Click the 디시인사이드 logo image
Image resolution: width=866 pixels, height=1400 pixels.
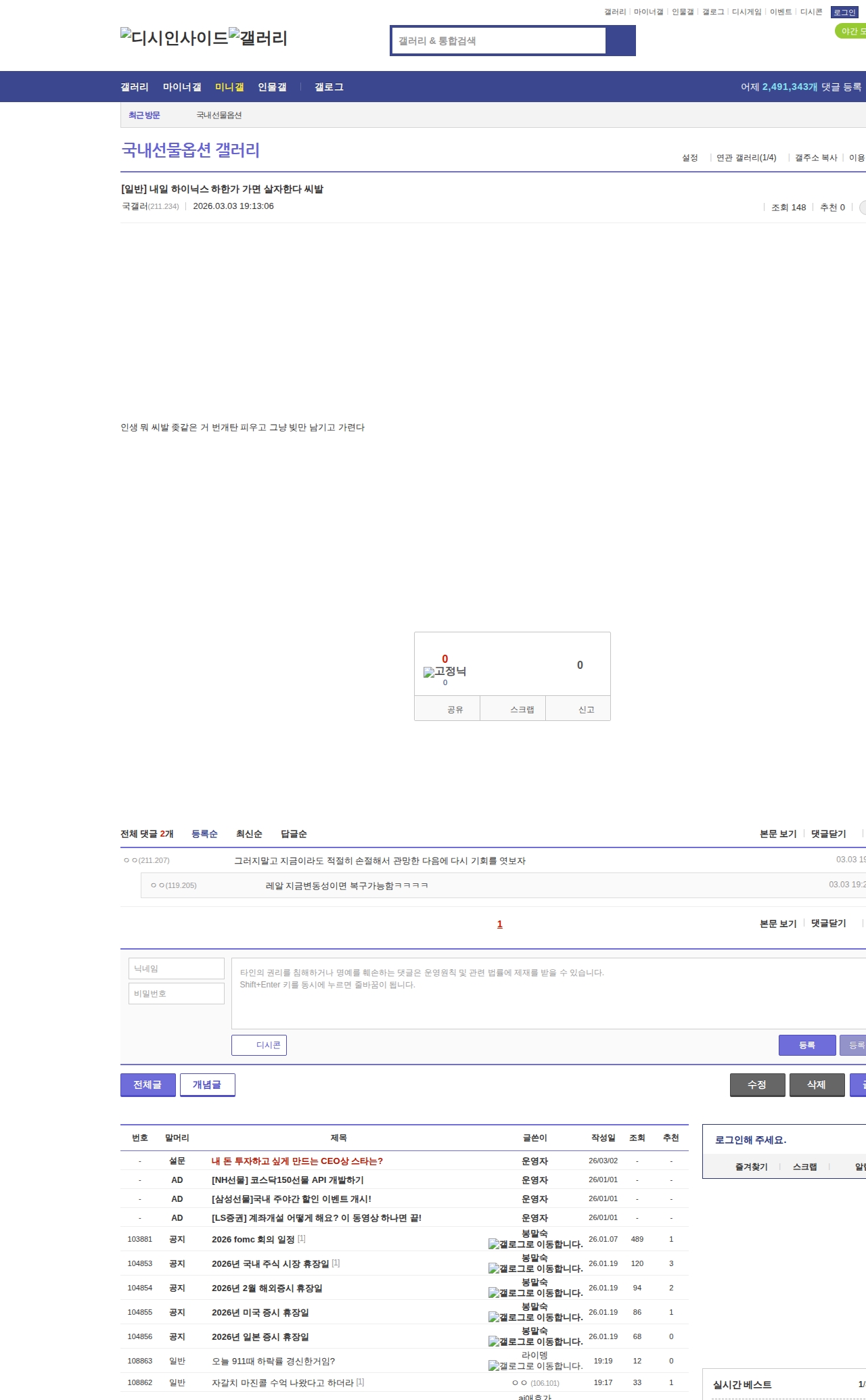click(x=174, y=38)
